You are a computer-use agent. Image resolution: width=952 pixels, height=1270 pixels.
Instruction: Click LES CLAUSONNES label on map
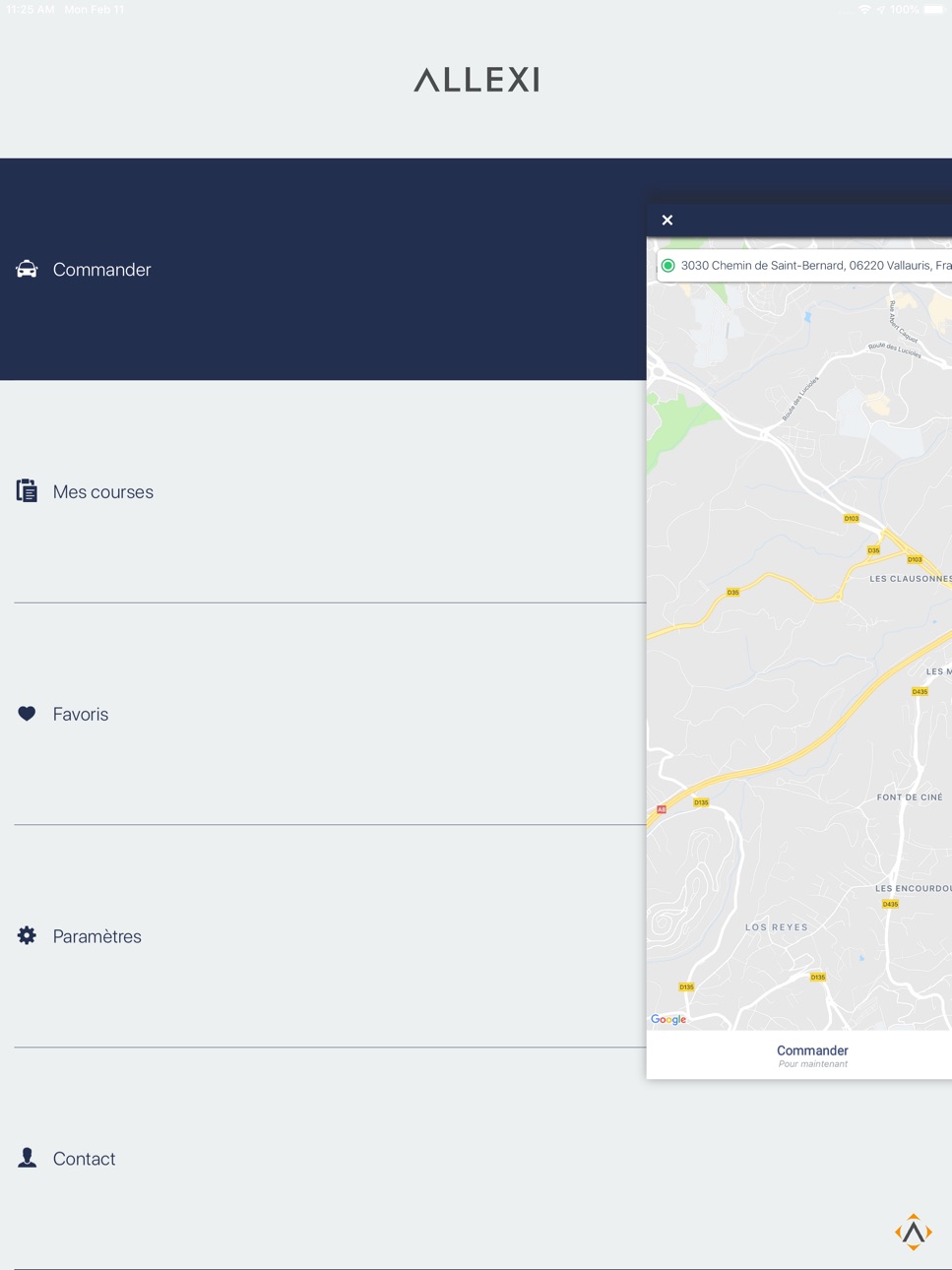click(911, 579)
